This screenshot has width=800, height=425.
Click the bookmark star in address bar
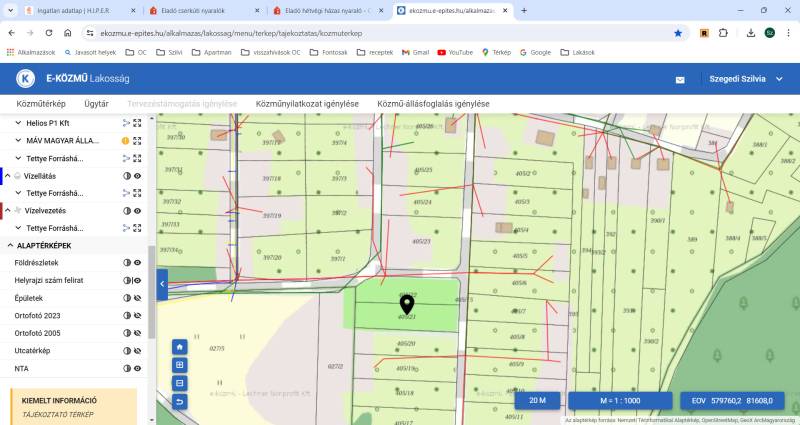pyautogui.click(x=678, y=33)
